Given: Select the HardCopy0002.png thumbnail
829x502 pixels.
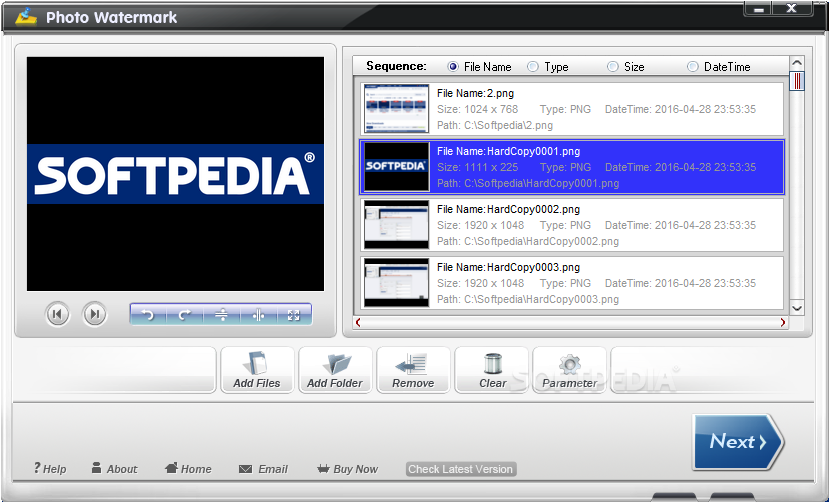Looking at the screenshot, I should click(x=397, y=225).
